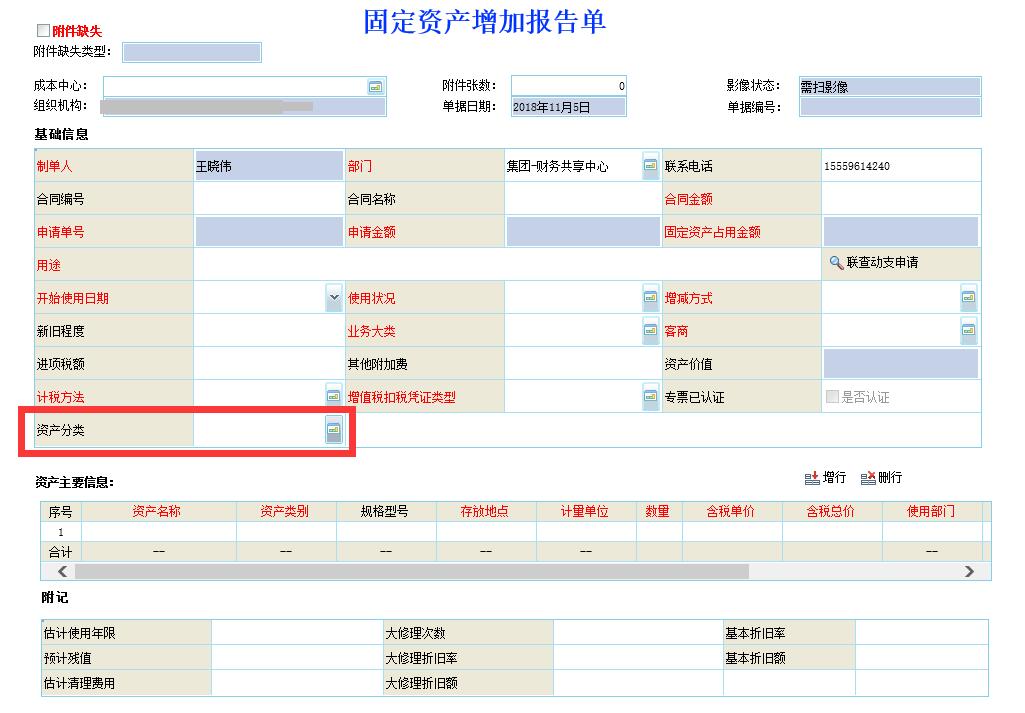The width and height of the screenshot is (1025, 713).
Task: Click 删行 to delete a row
Action: pyautogui.click(x=881, y=478)
